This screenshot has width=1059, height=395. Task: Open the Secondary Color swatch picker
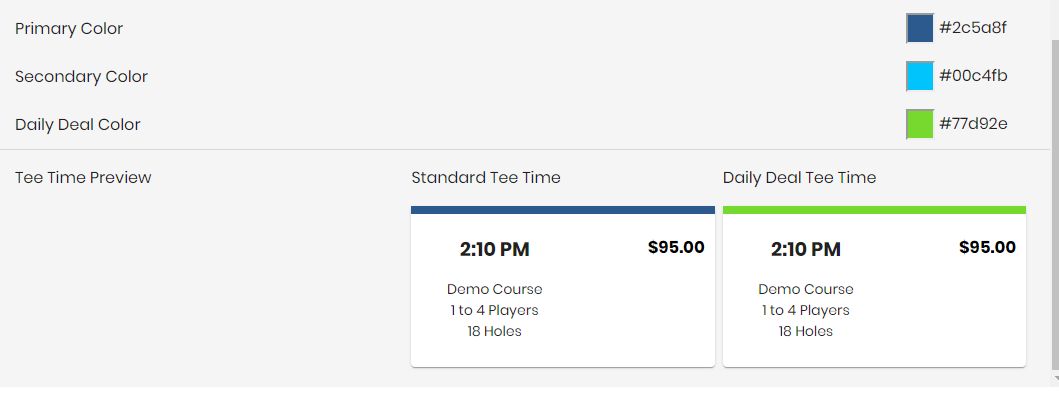(920, 76)
